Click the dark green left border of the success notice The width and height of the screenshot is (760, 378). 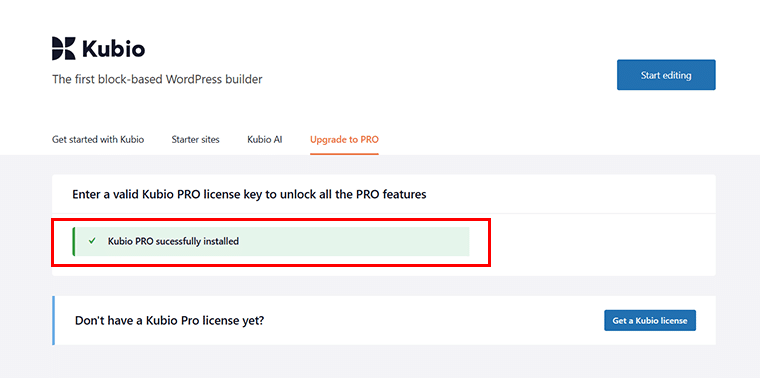[73, 241]
